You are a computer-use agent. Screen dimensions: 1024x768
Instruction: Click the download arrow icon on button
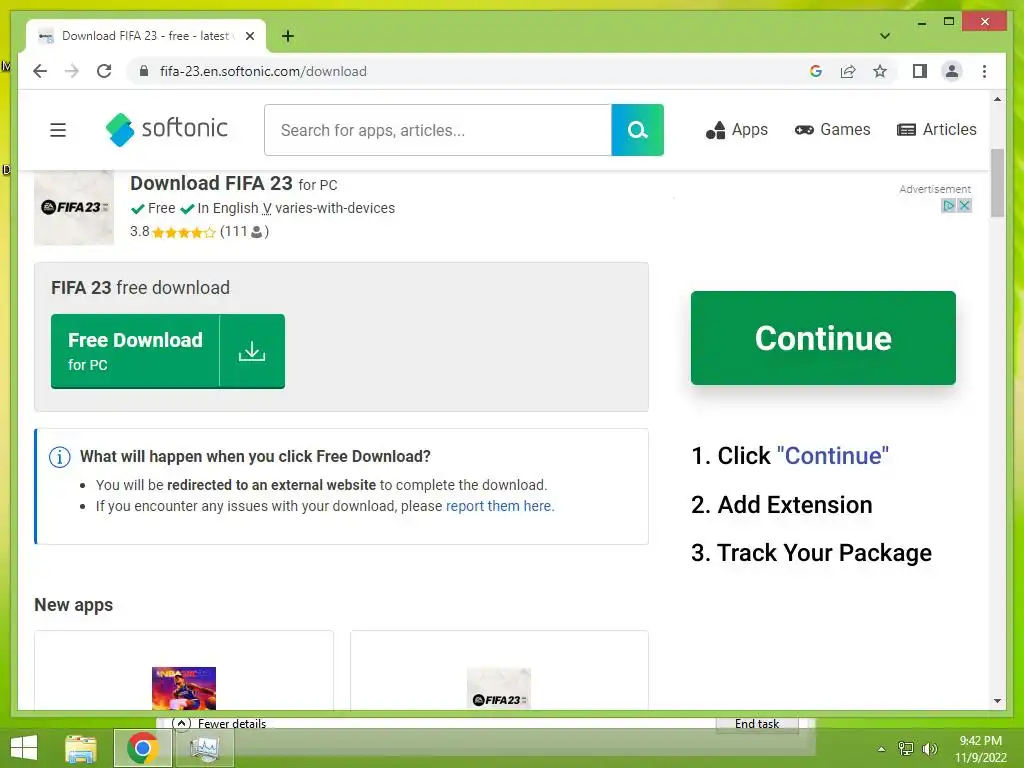coord(252,351)
